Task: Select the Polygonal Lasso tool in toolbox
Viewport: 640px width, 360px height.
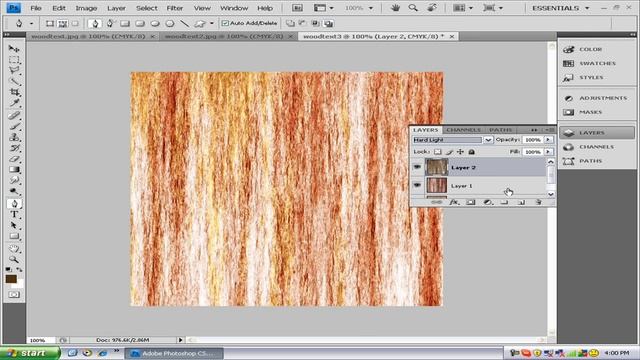Action: point(14,71)
